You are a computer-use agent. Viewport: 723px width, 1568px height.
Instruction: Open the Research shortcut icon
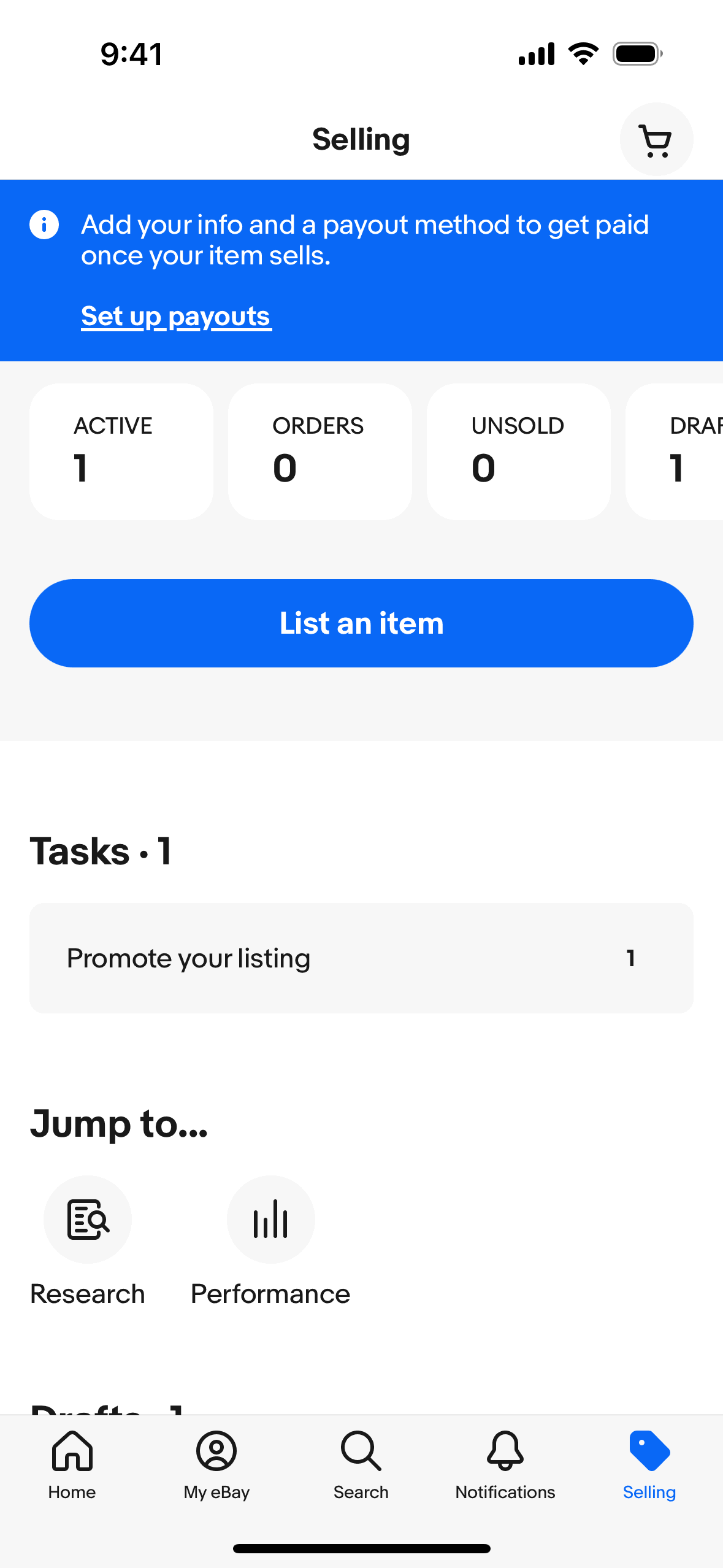pos(88,1219)
